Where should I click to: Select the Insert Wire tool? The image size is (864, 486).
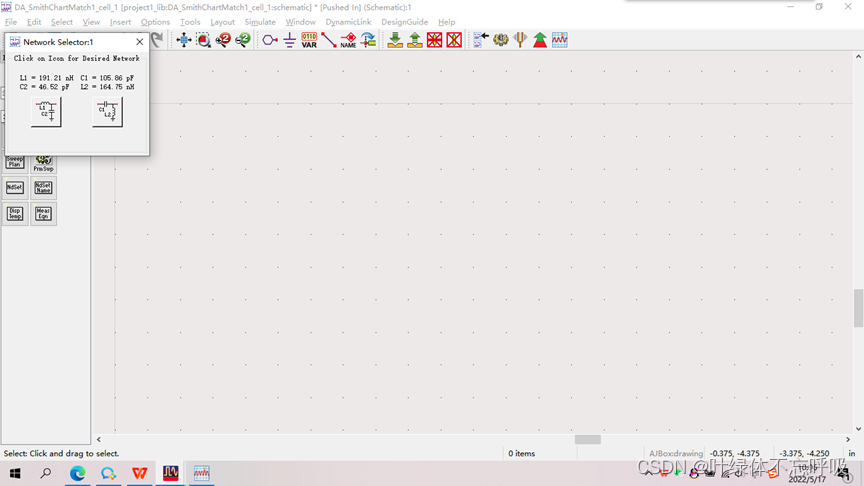(328, 40)
